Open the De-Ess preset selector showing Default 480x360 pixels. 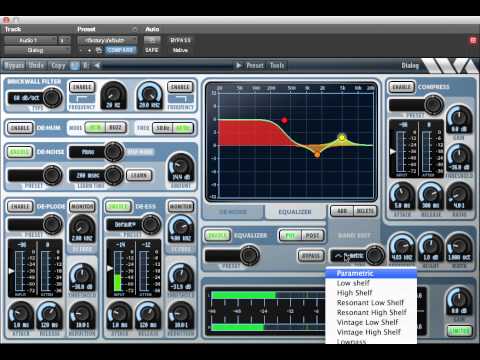133,224
